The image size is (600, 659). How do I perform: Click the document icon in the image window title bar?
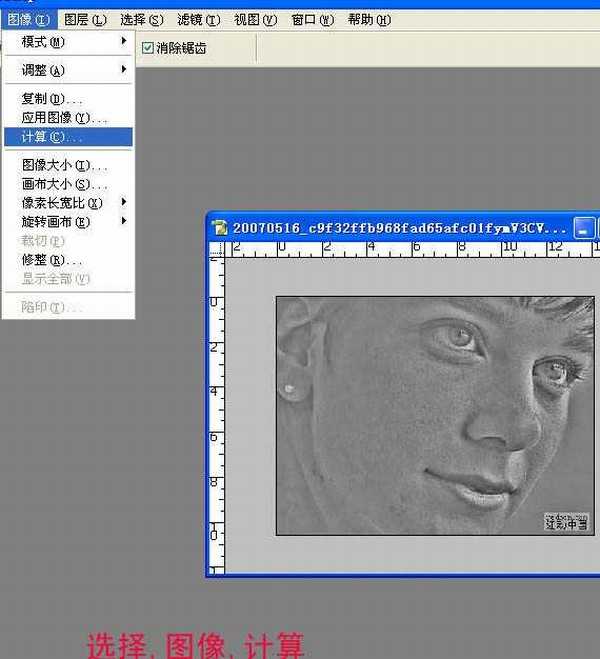coord(220,227)
